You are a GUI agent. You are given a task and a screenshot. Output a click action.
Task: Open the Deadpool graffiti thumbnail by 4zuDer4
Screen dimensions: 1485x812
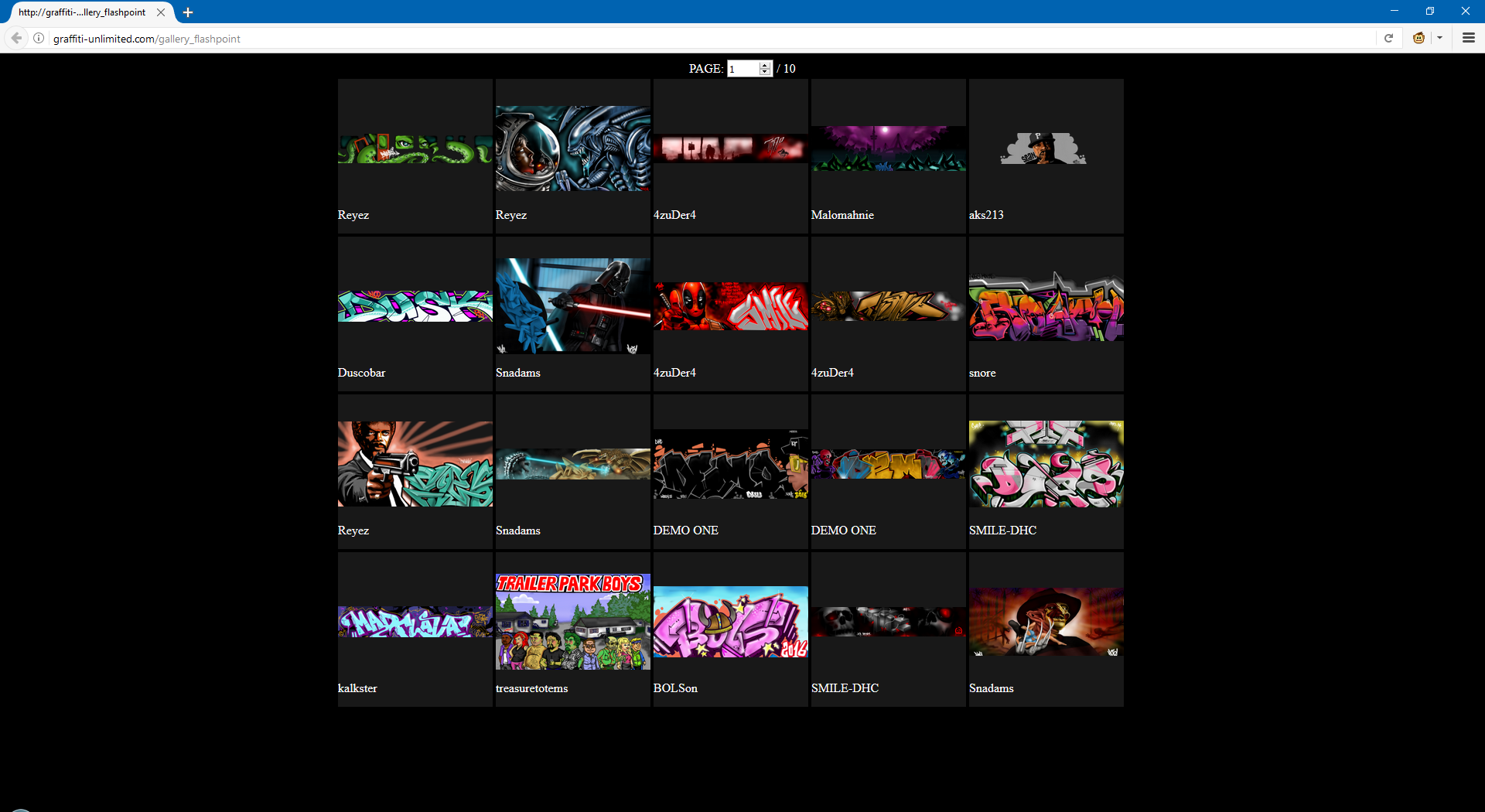tap(730, 306)
